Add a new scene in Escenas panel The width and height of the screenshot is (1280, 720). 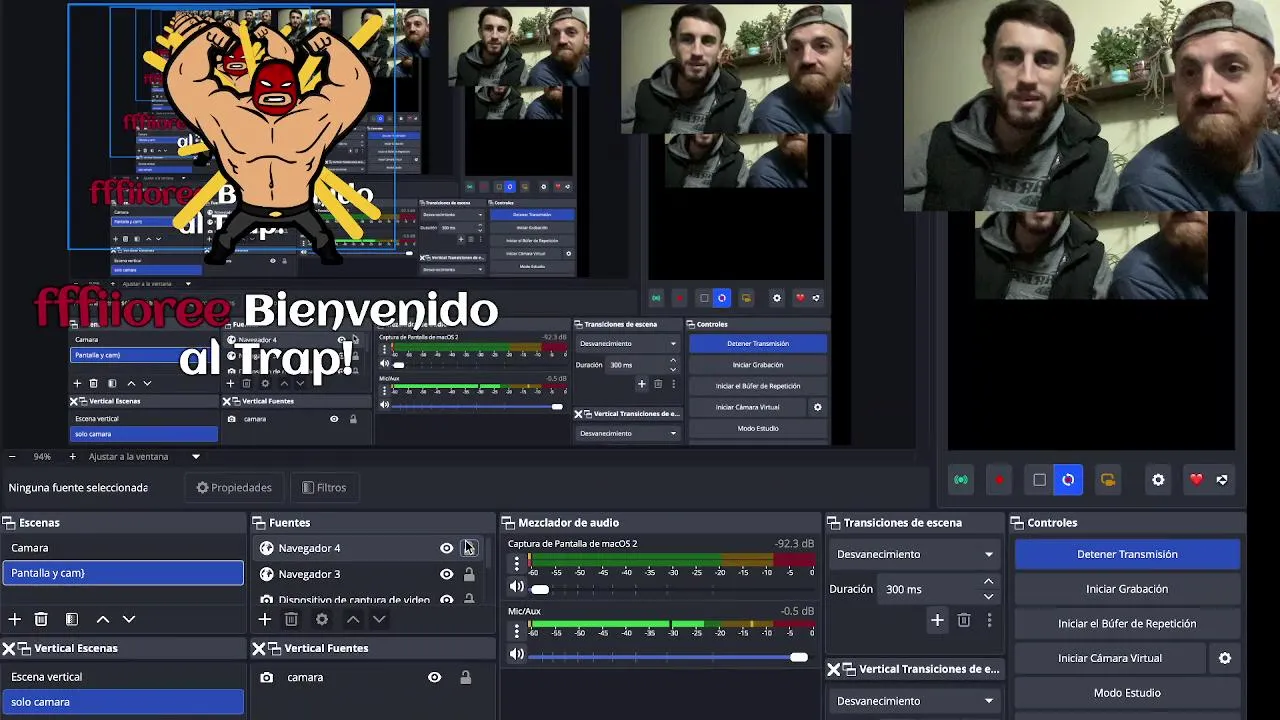pyautogui.click(x=14, y=620)
